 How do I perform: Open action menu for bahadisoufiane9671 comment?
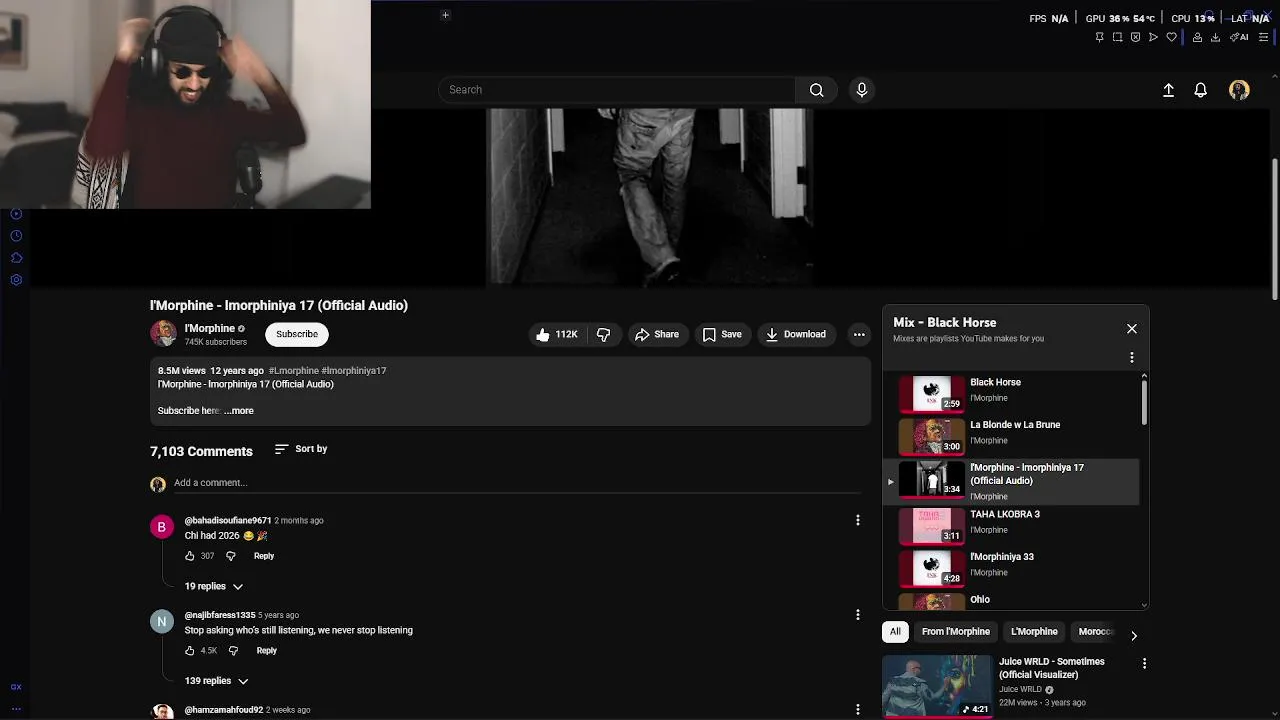(x=857, y=520)
